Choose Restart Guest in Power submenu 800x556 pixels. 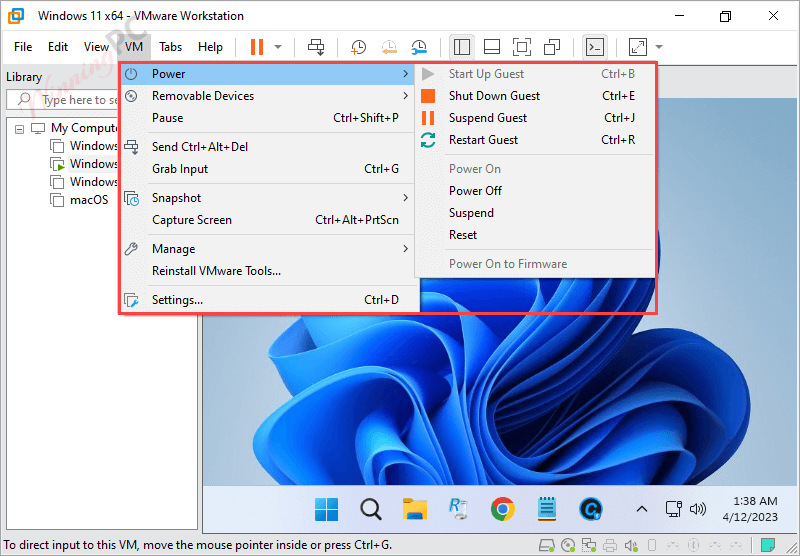click(x=535, y=140)
